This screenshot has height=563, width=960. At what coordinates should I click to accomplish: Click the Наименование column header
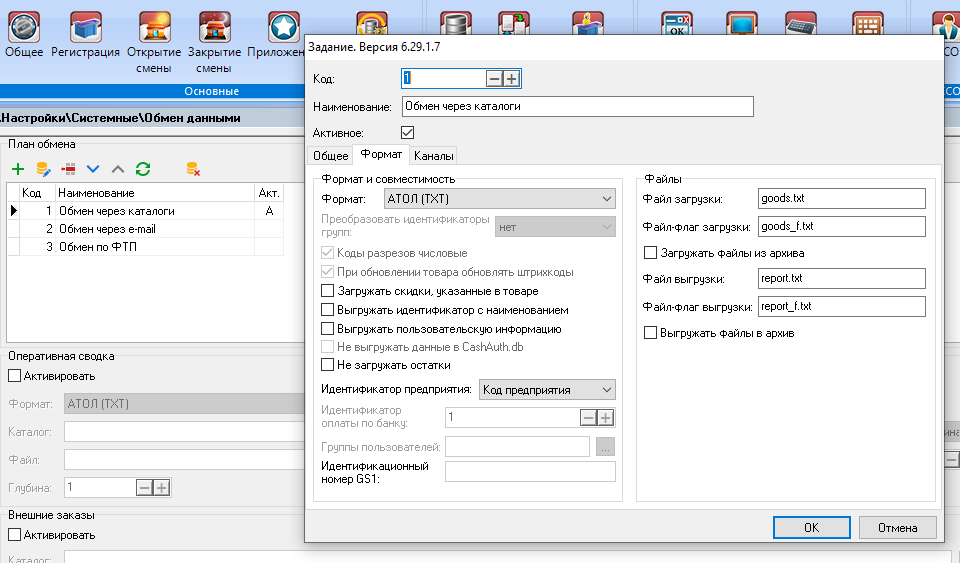155,193
